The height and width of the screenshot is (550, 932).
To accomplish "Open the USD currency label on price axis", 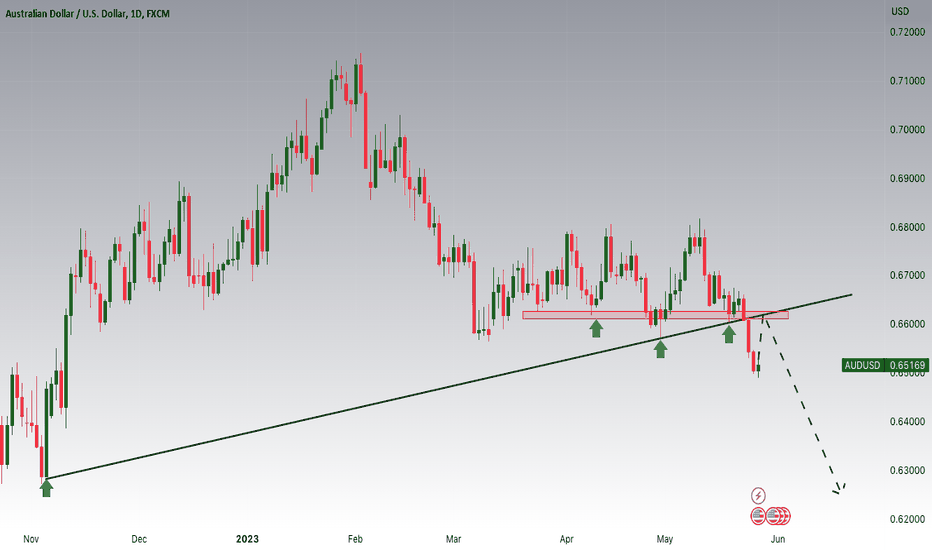I will click(900, 11).
